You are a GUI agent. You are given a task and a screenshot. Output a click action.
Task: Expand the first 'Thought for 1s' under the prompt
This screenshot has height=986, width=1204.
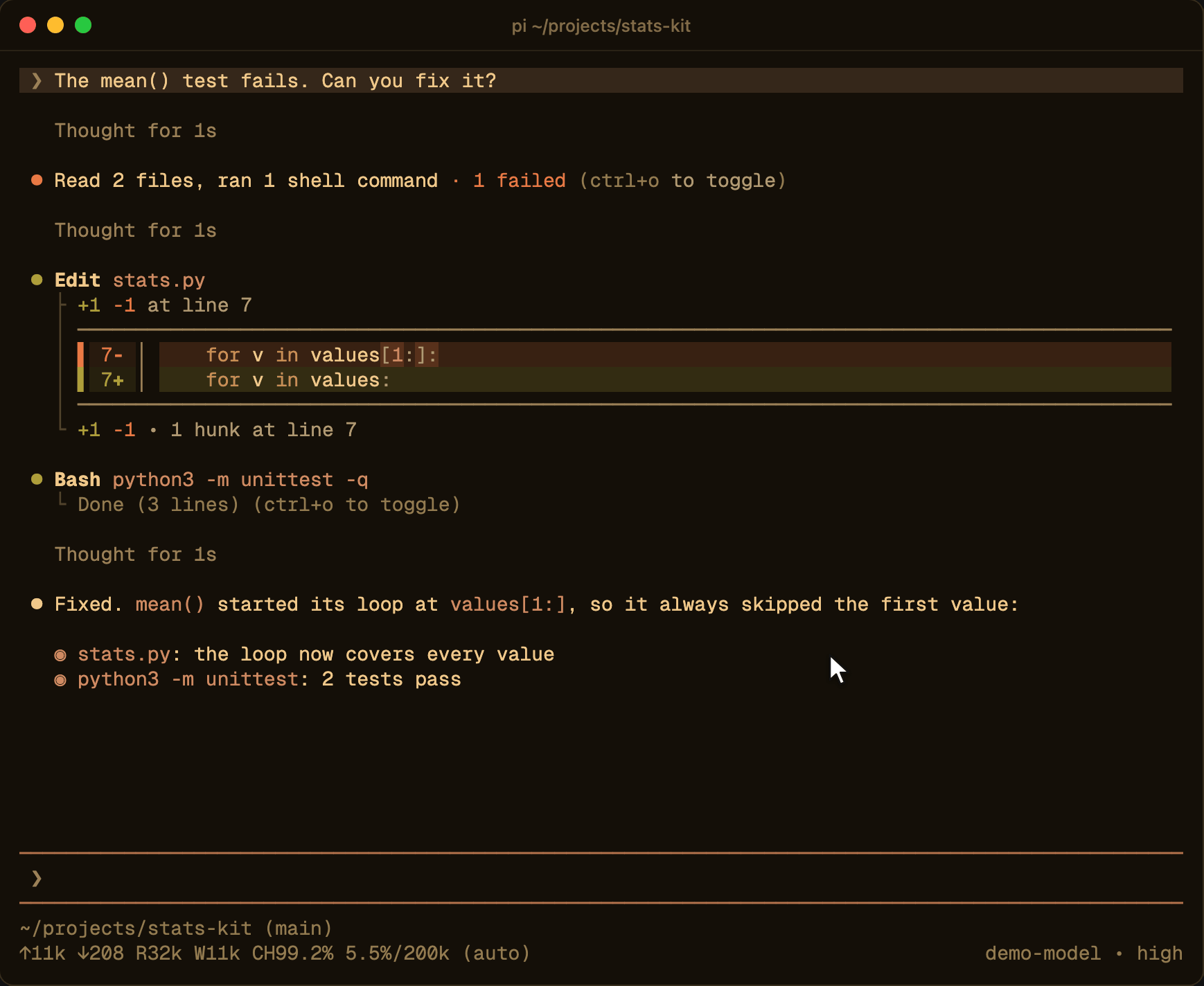click(x=136, y=131)
